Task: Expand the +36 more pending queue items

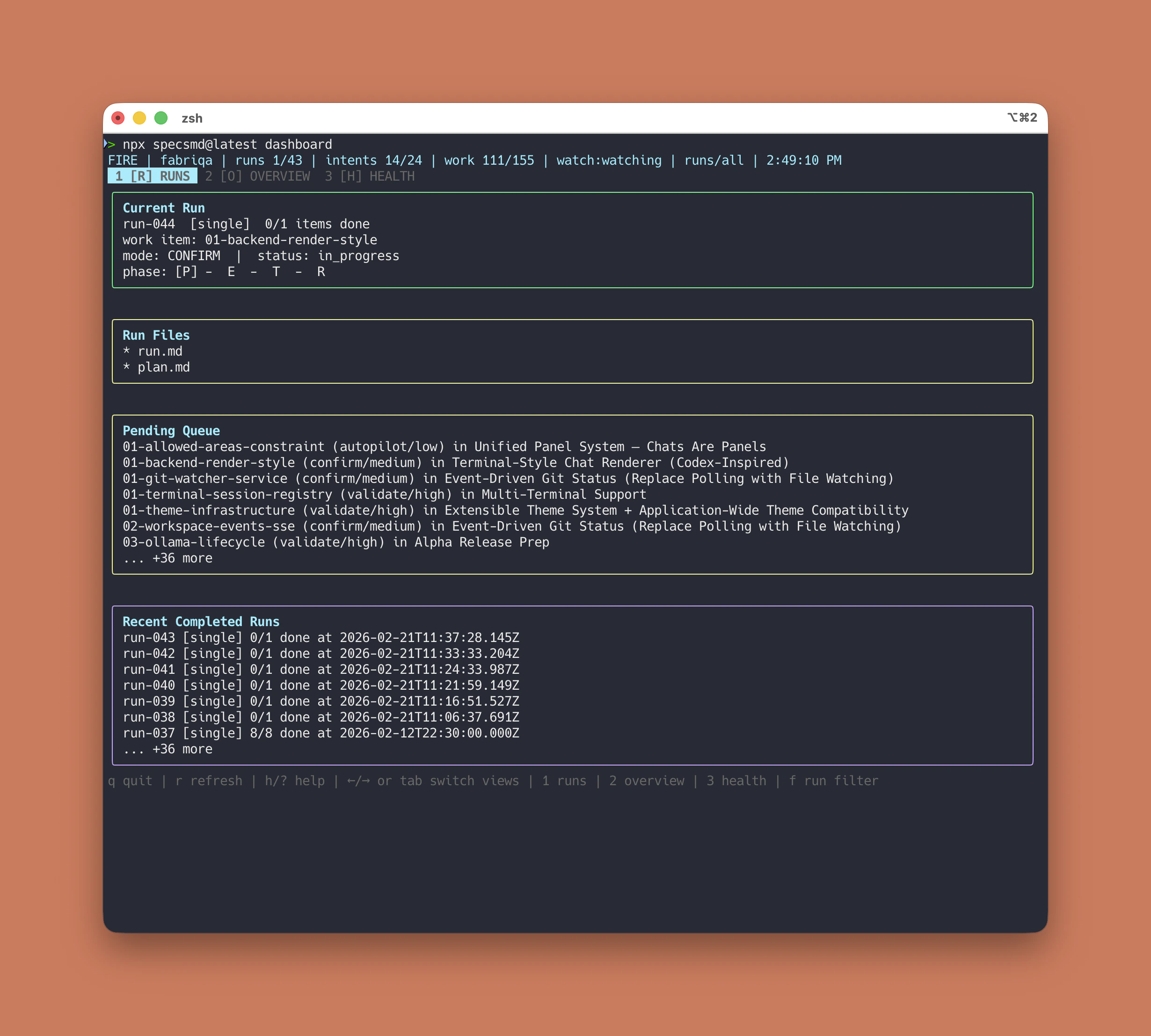Action: pos(168,558)
